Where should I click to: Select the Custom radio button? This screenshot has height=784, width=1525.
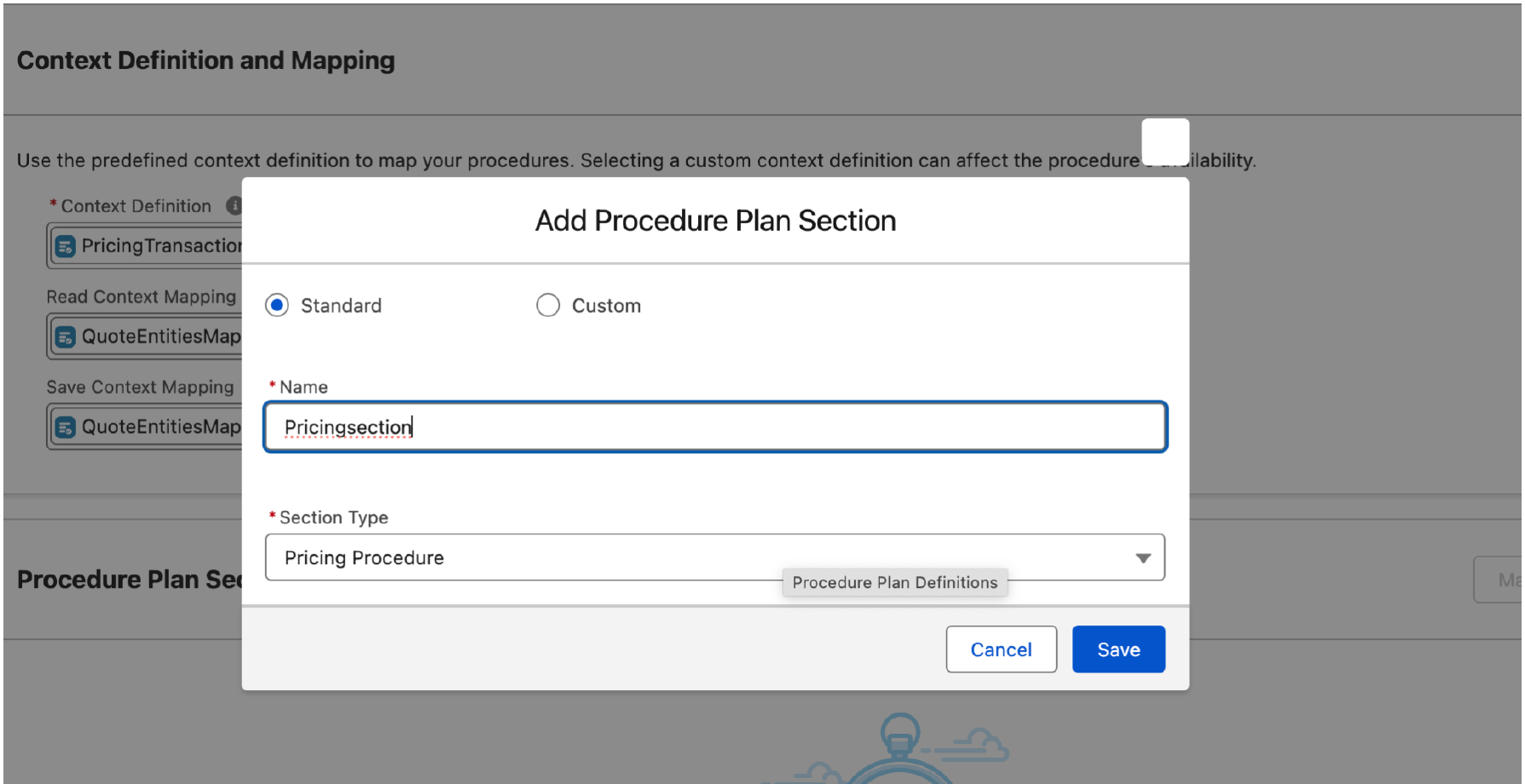pyautogui.click(x=548, y=305)
